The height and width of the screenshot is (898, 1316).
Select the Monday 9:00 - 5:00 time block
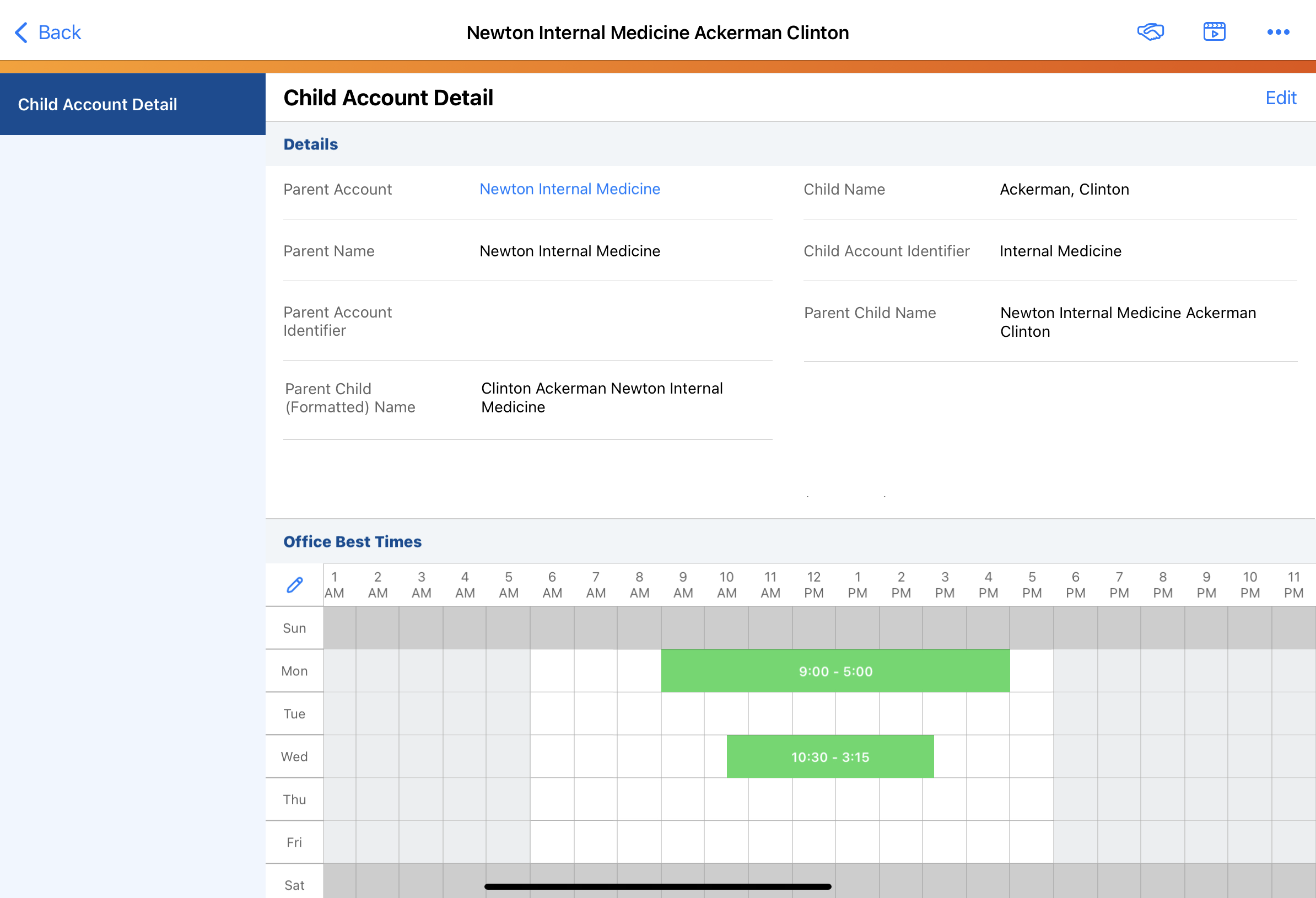click(835, 671)
